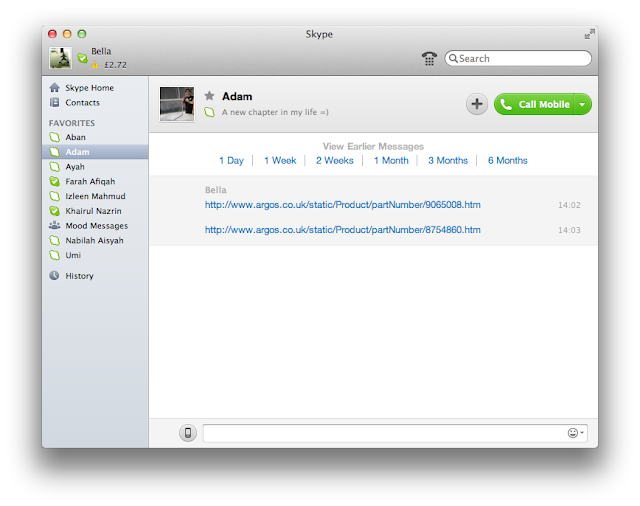
Task: View earlier messages from 1 Month
Action: pos(391,160)
